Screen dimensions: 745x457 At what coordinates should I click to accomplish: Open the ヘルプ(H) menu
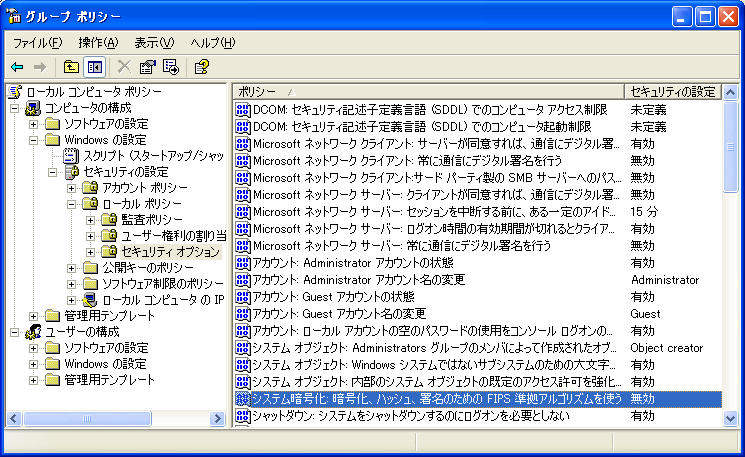coord(212,43)
